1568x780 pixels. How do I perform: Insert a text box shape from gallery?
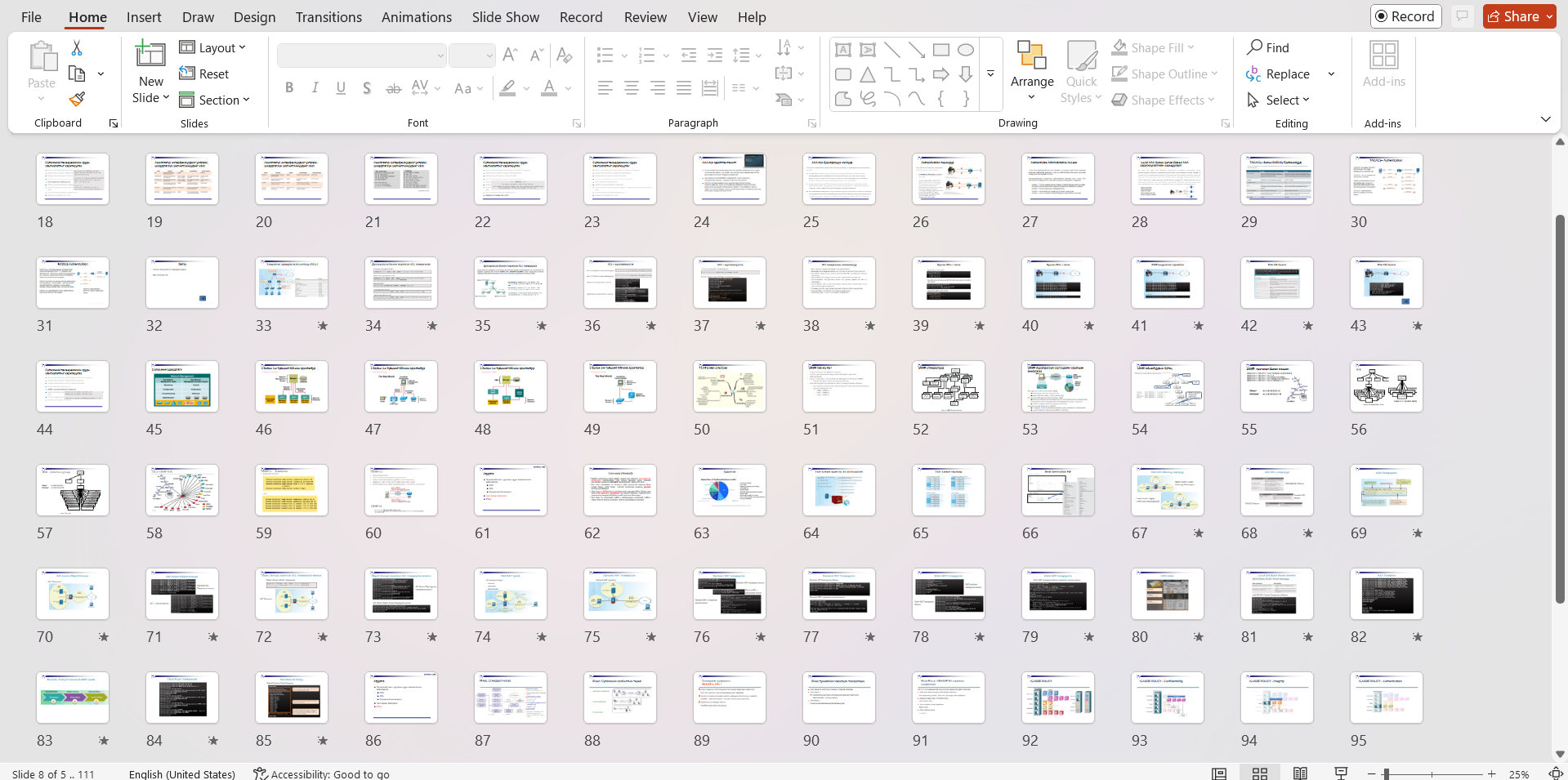843,50
